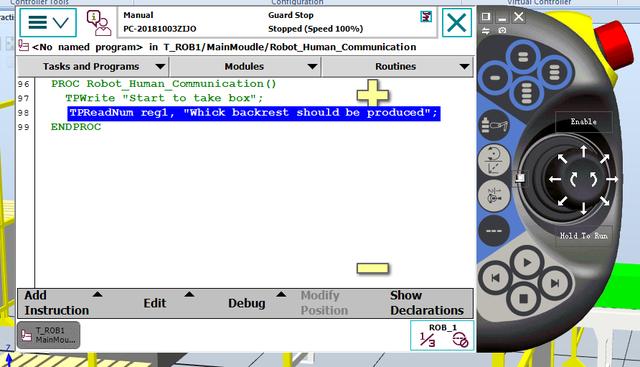This screenshot has width=640, height=367.
Task: Click the status bar event log icon
Action: click(426, 17)
